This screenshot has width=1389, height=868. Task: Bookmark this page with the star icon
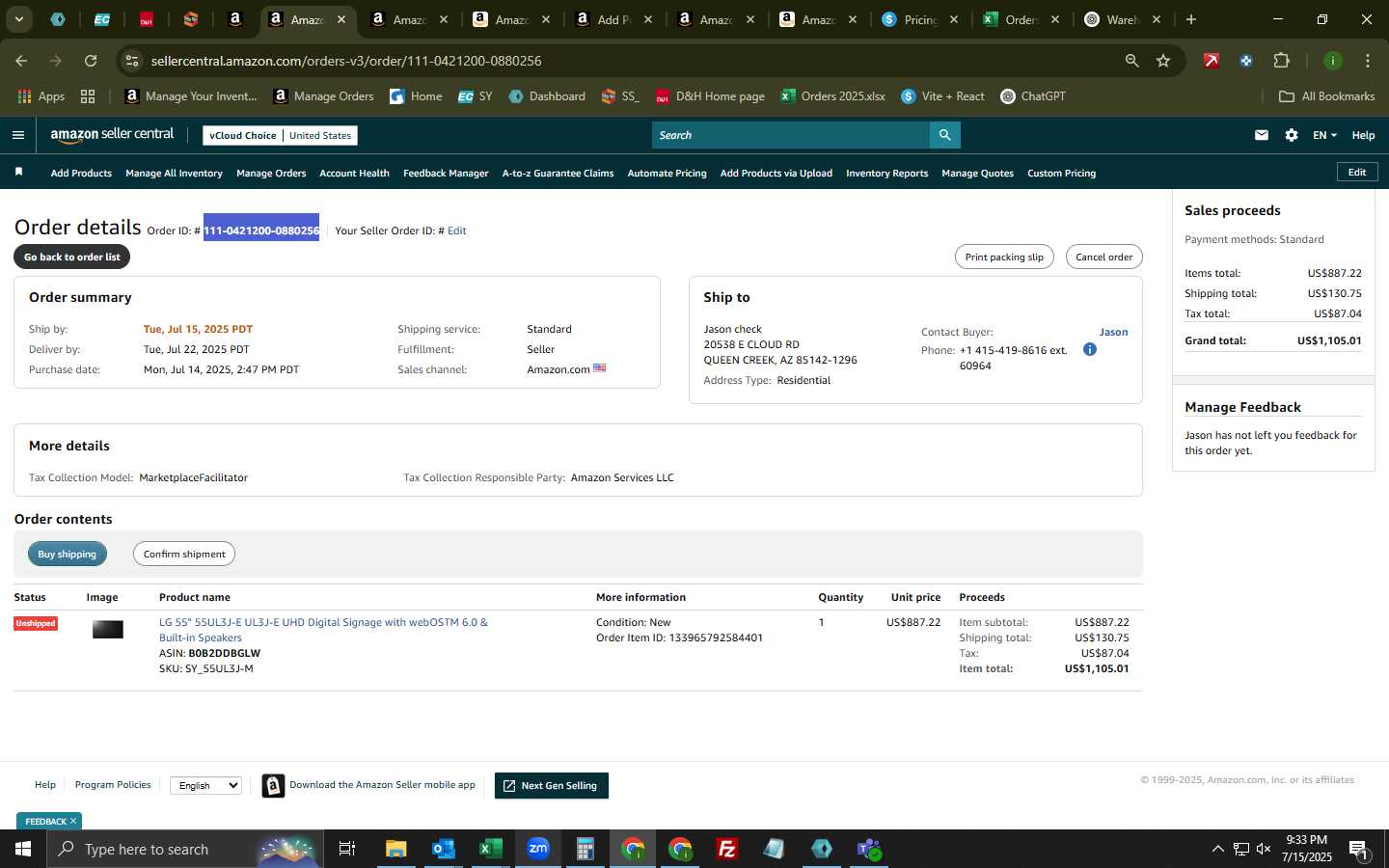pos(1163,61)
